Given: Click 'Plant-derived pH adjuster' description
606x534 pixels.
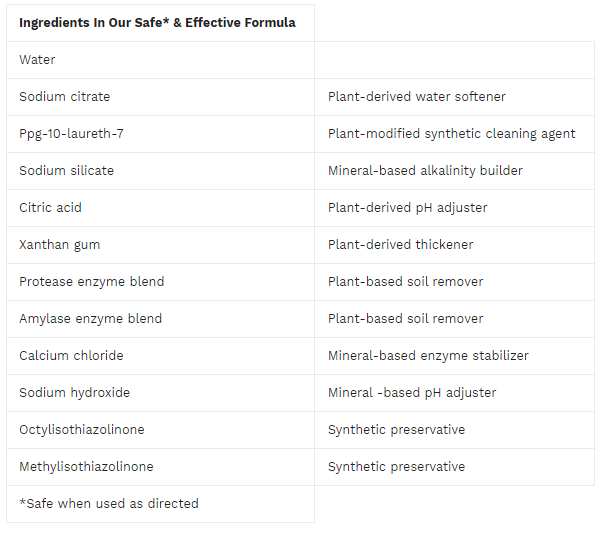Looking at the screenshot, I should 407,208.
